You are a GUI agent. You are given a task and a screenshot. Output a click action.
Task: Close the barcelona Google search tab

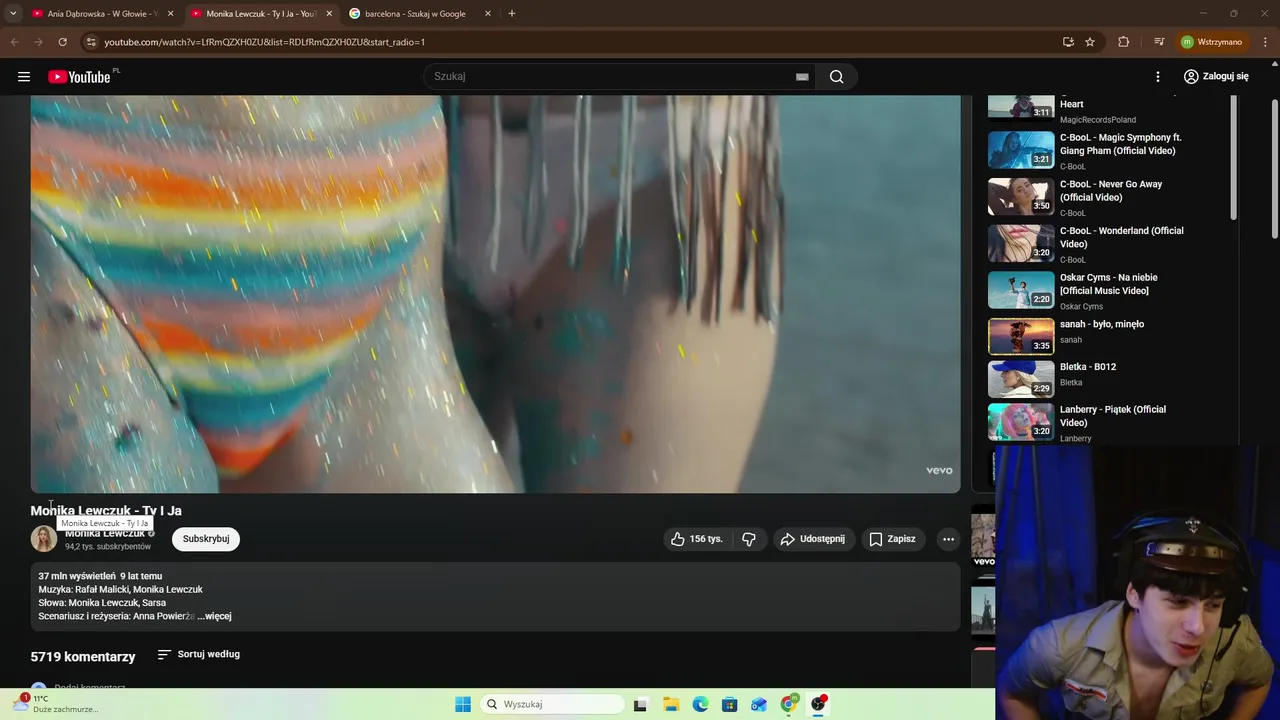(x=488, y=14)
